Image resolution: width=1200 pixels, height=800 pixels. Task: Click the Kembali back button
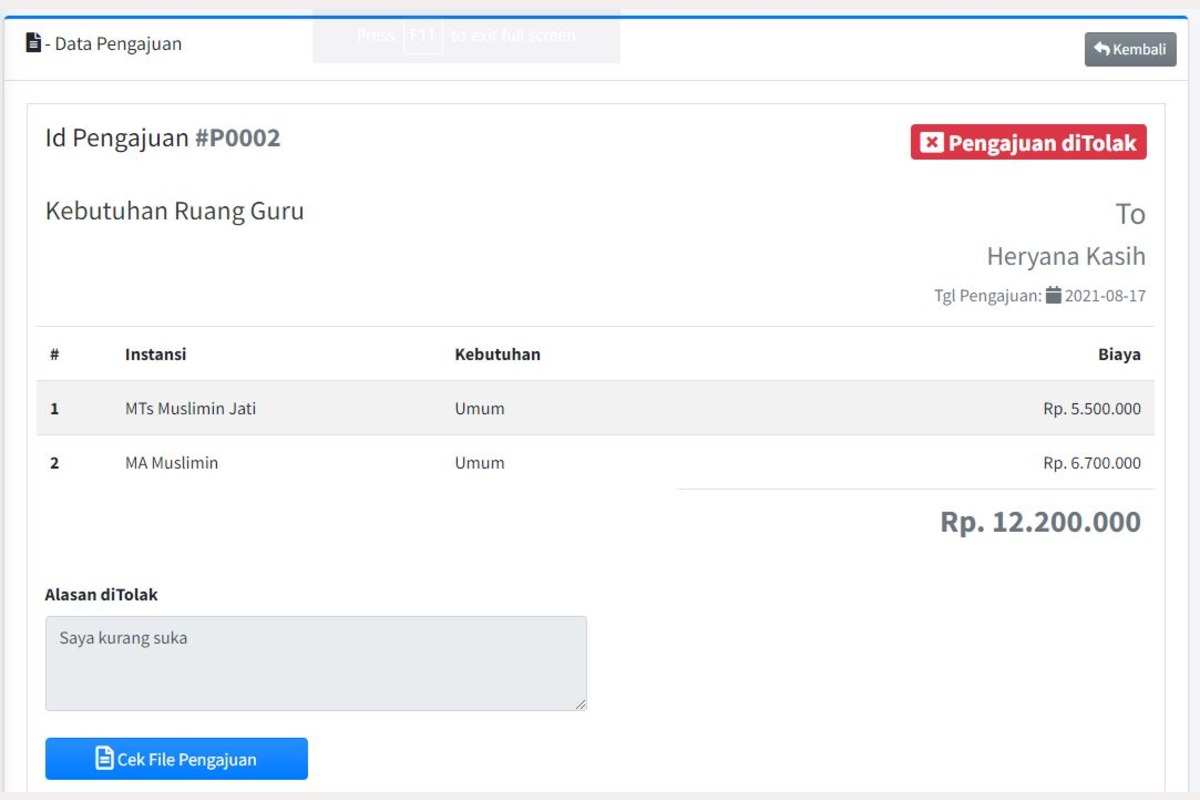1130,49
